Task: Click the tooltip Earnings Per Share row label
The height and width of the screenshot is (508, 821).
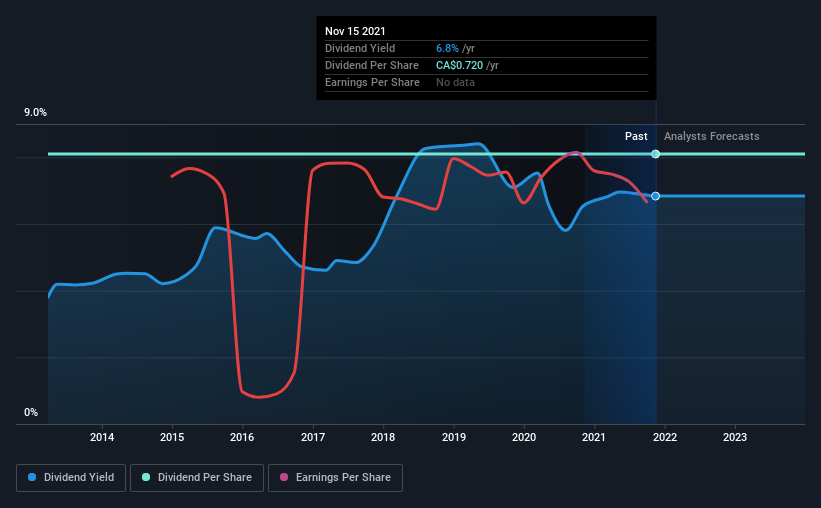Action: [x=372, y=82]
